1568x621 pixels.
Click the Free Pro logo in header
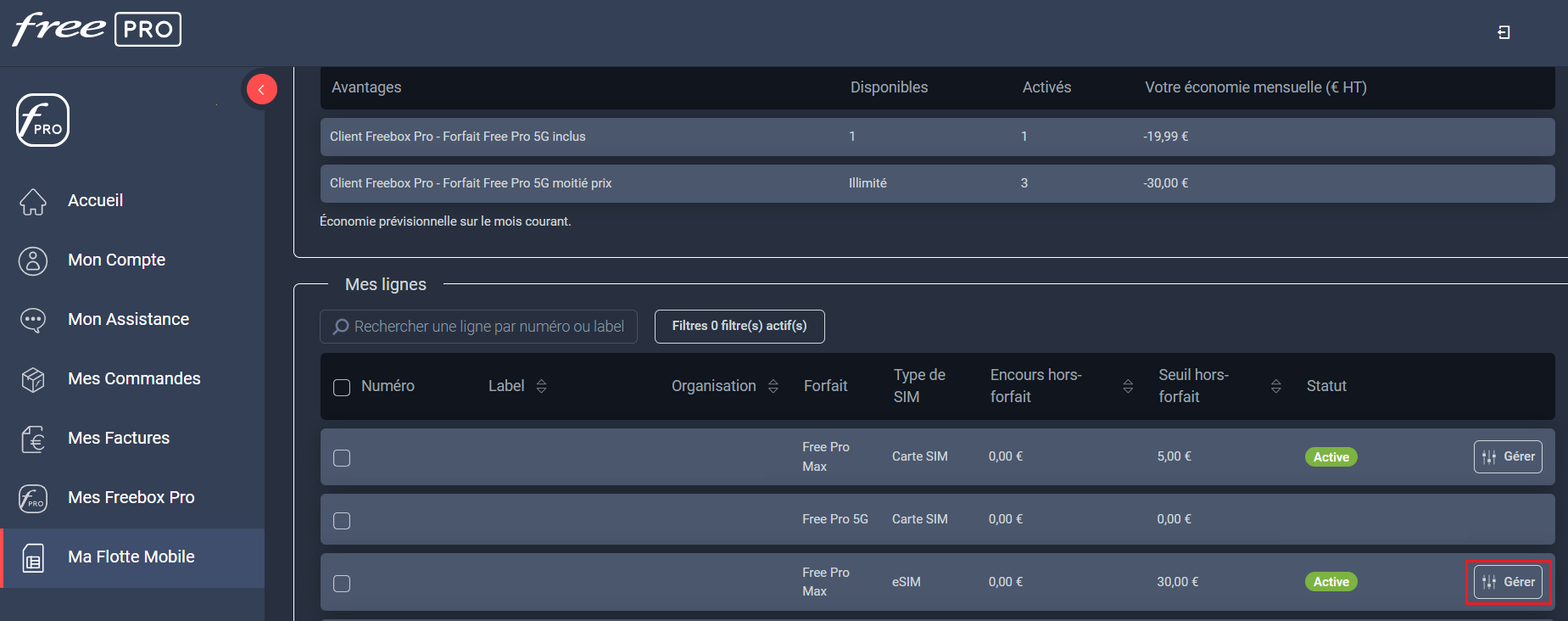[x=97, y=29]
